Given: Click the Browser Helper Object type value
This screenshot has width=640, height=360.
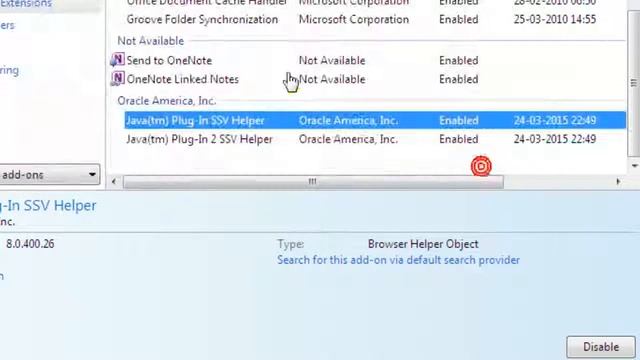Looking at the screenshot, I should click(x=423, y=244).
